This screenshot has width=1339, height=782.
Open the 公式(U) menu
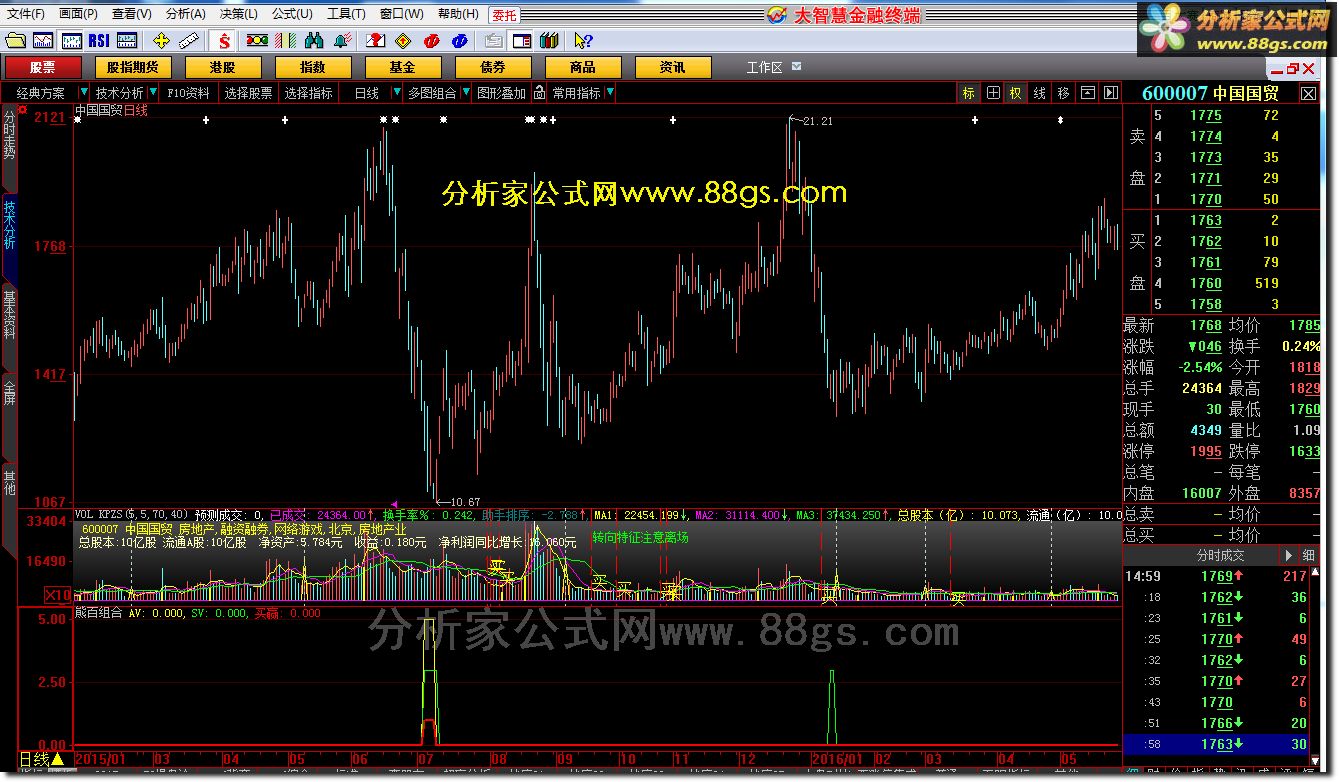pos(292,14)
